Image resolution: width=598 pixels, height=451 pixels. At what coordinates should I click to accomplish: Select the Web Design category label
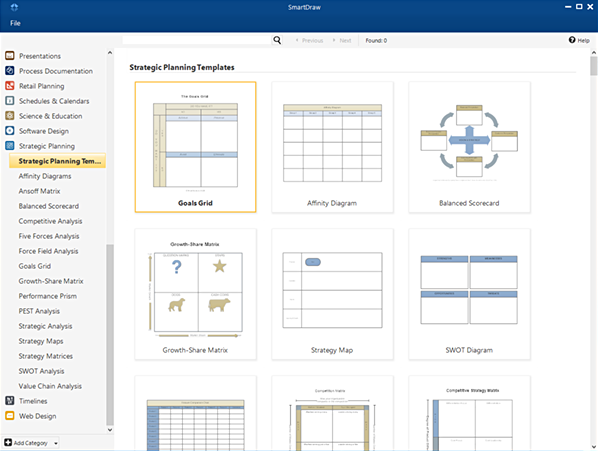tap(37, 416)
